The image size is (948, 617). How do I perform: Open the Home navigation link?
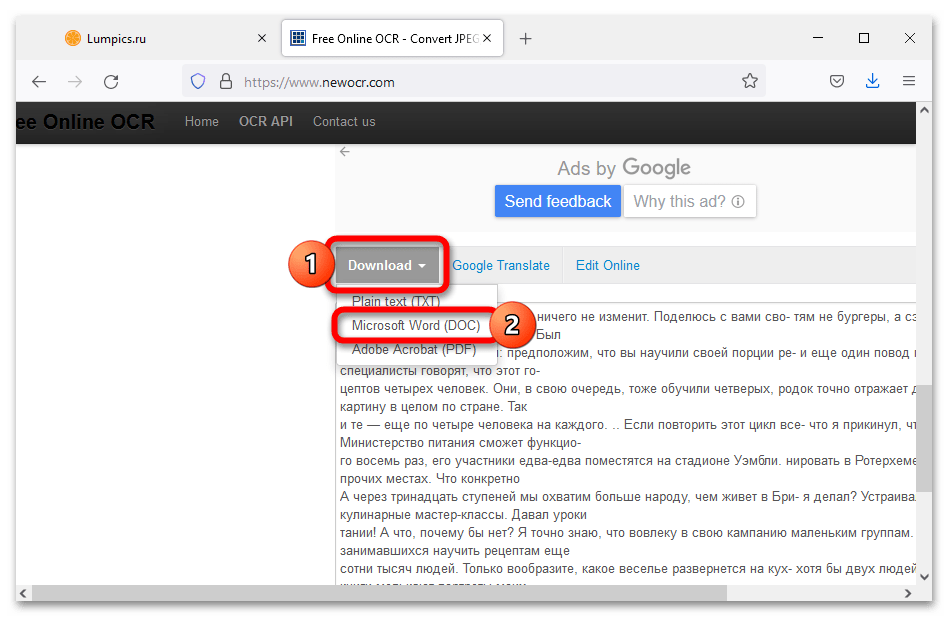[x=202, y=121]
